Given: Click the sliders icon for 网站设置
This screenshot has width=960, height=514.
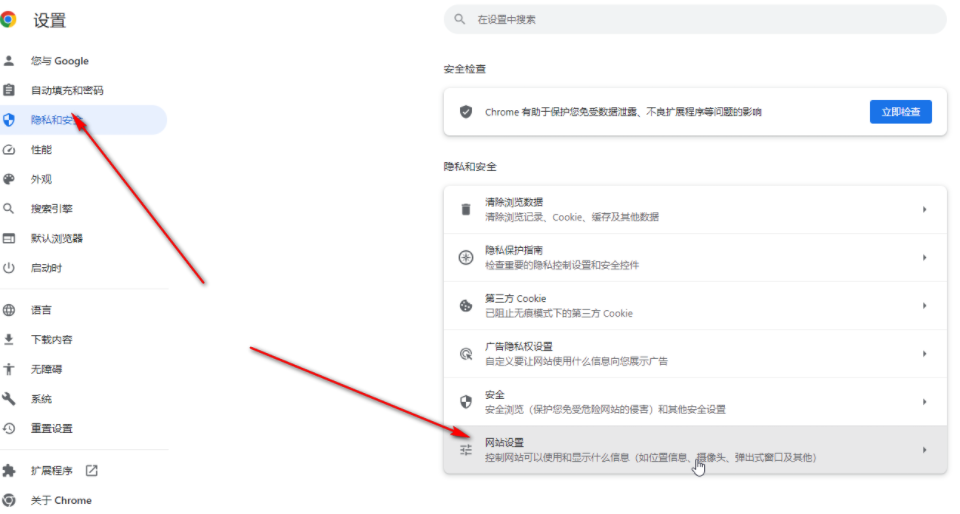Looking at the screenshot, I should pyautogui.click(x=466, y=450).
